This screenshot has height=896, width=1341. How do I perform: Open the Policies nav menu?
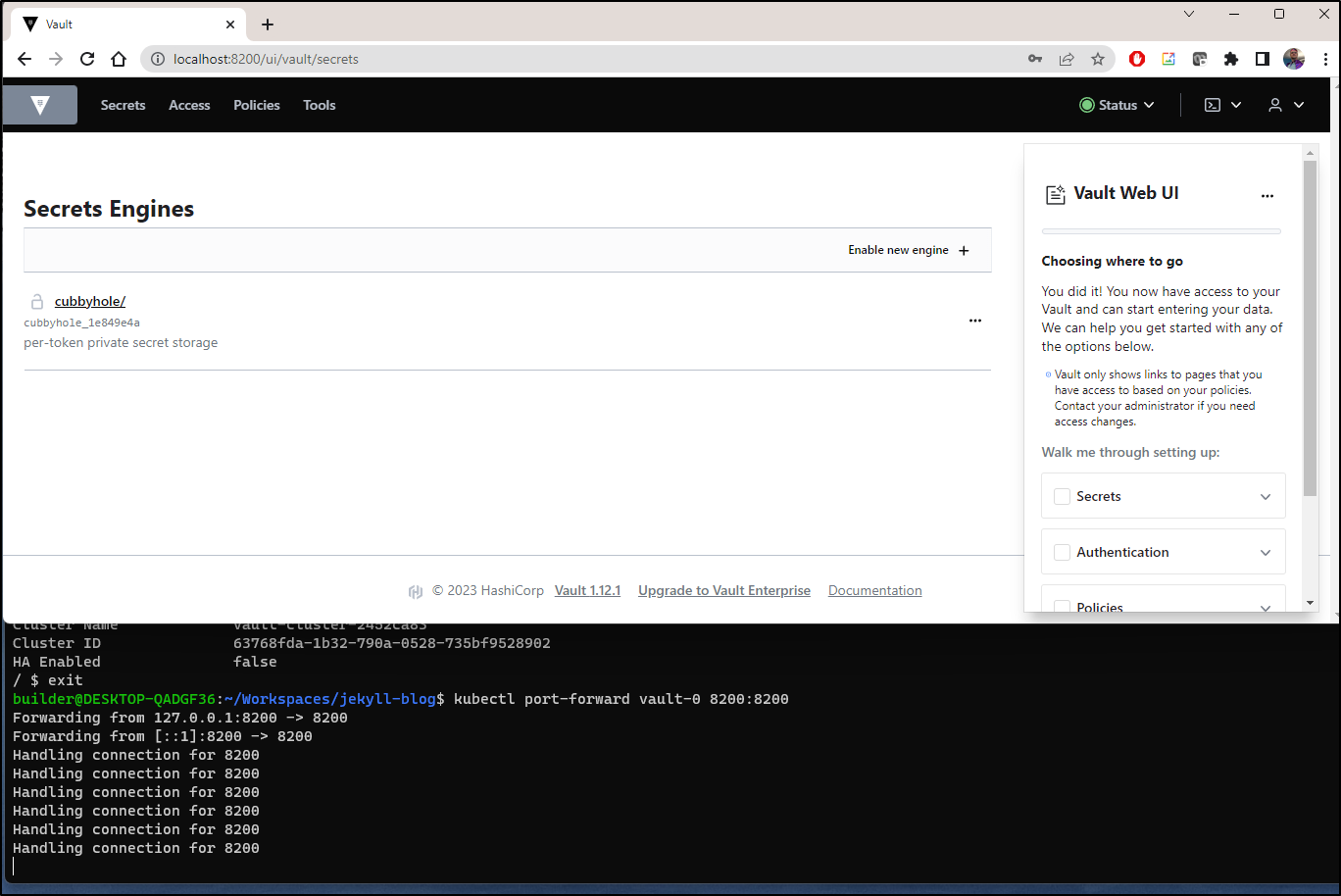(x=257, y=105)
